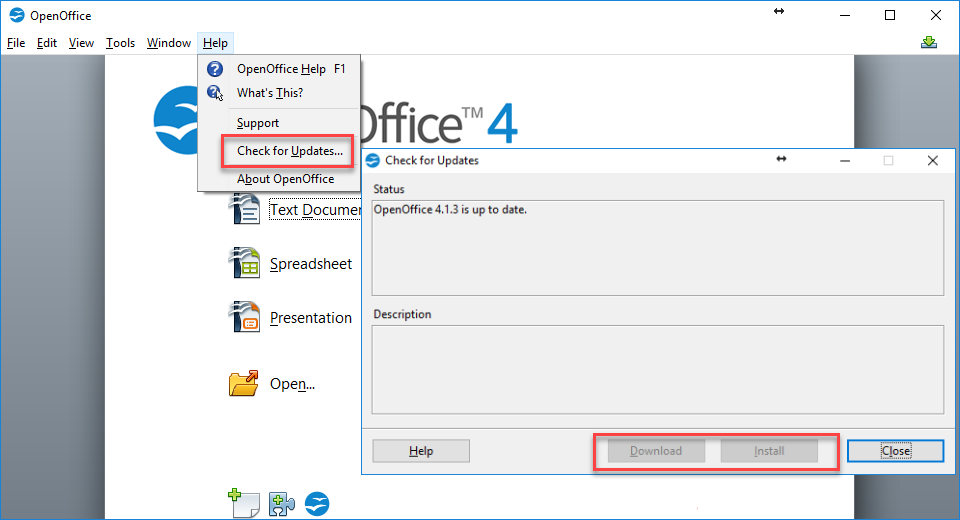Open About OpenOffice from Help menu
The width and height of the screenshot is (960, 520).
pos(280,179)
